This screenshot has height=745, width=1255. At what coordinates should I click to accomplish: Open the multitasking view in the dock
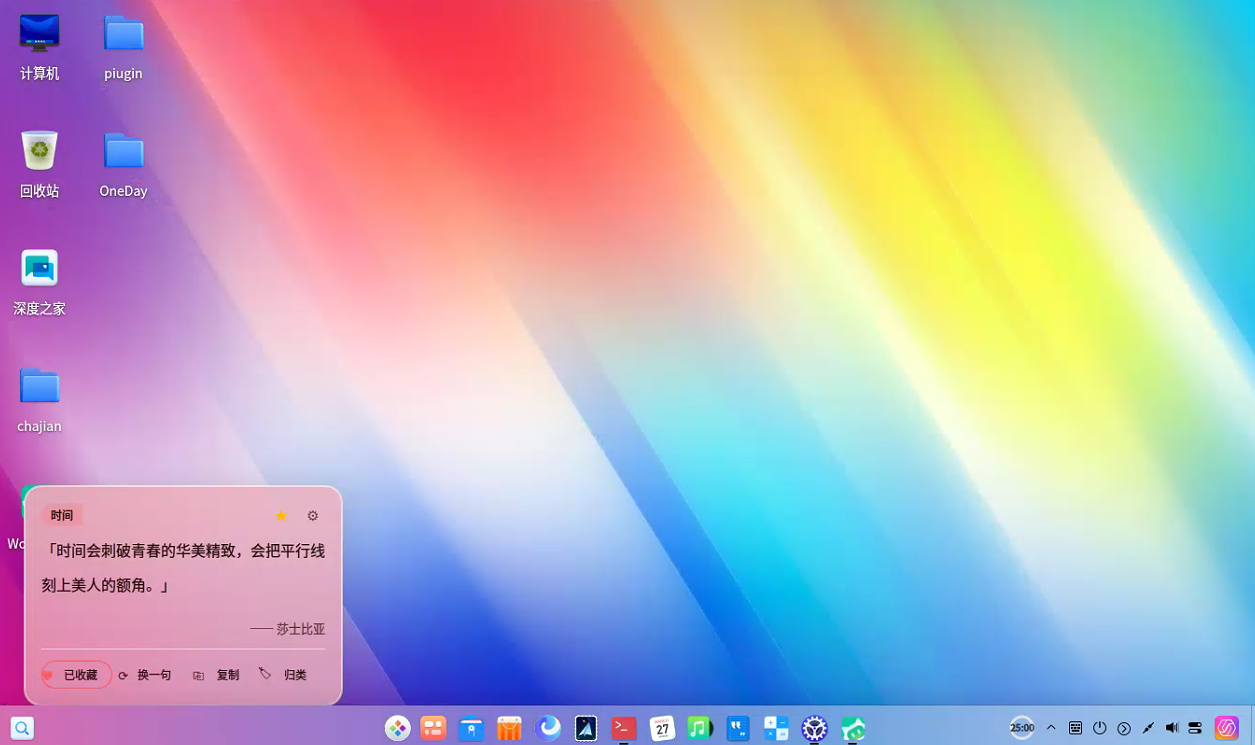coord(433,728)
